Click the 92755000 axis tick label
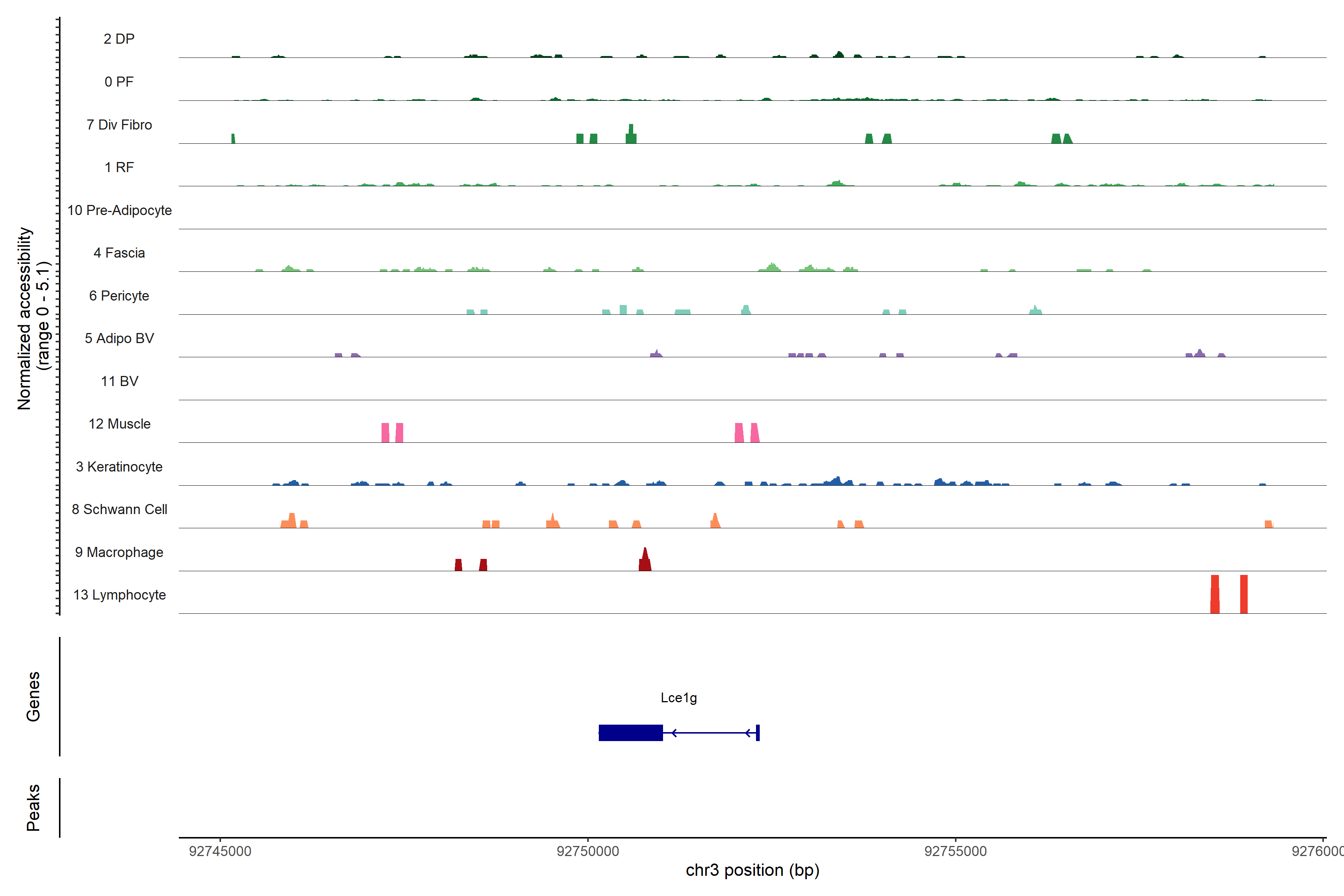Screen dimensions: 1344x896 click(x=955, y=852)
